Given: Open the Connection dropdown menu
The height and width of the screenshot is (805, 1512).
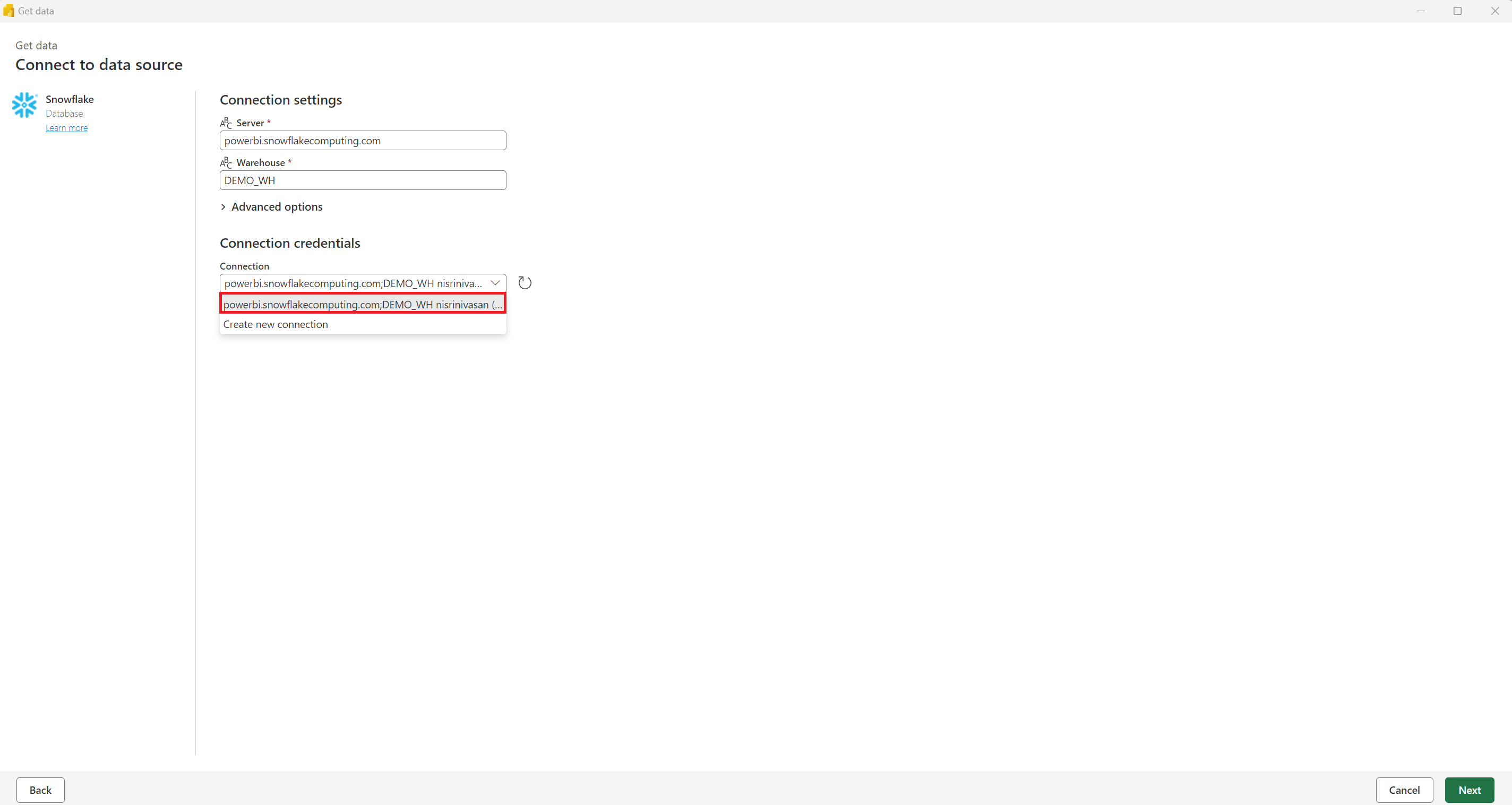Looking at the screenshot, I should click(x=495, y=283).
